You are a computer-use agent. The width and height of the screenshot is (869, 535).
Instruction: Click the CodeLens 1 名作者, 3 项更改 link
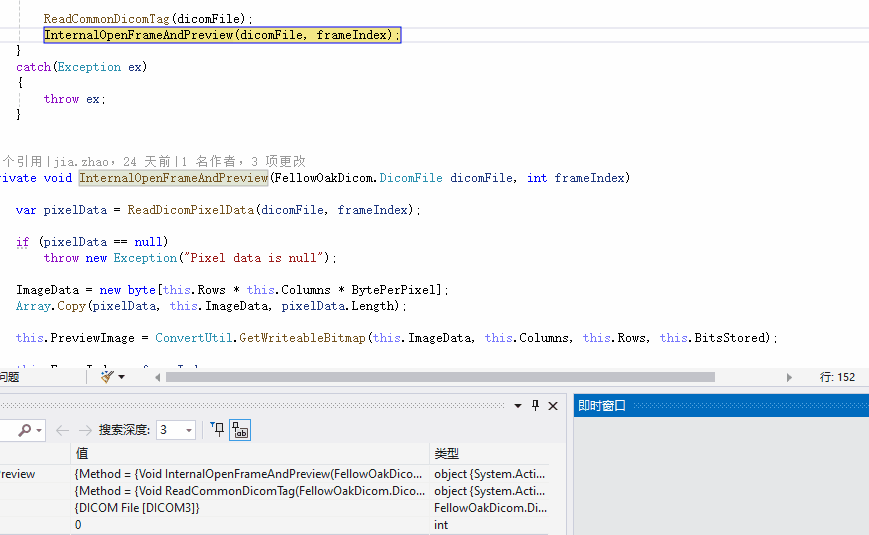(x=243, y=161)
